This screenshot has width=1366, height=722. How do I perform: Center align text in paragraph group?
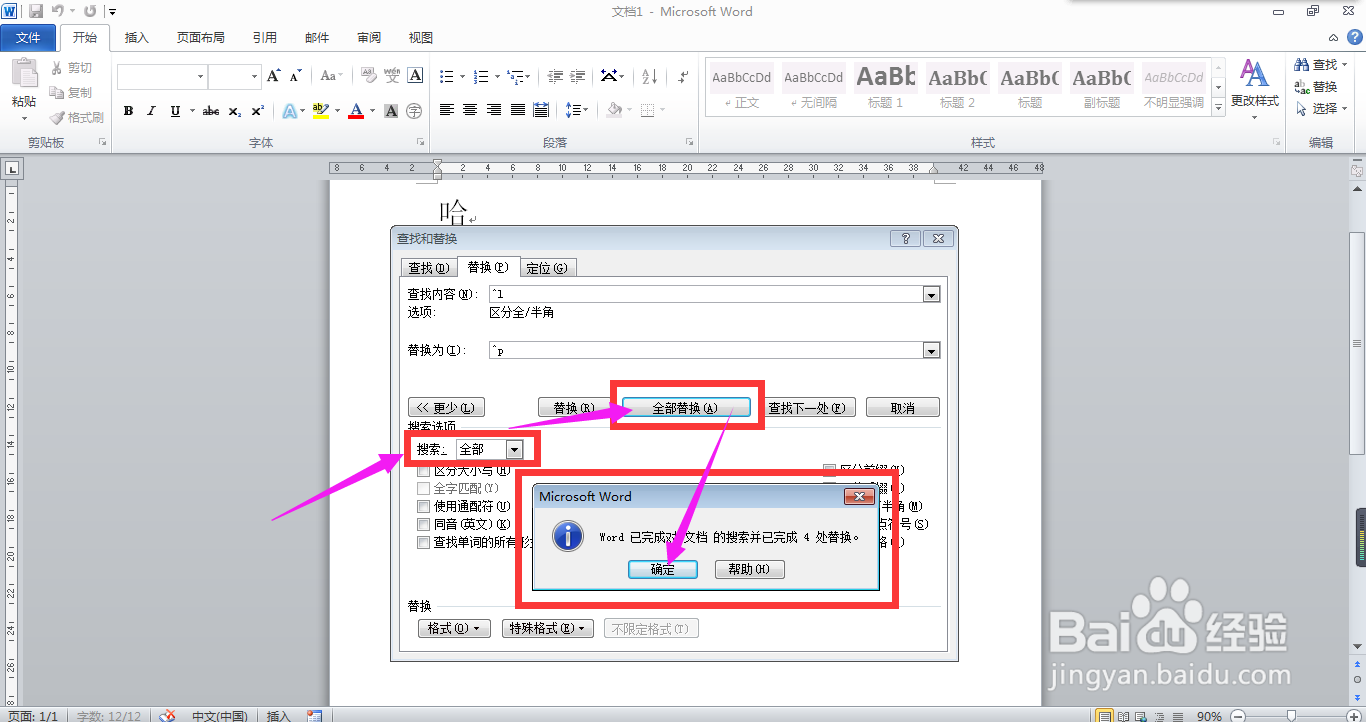point(470,110)
